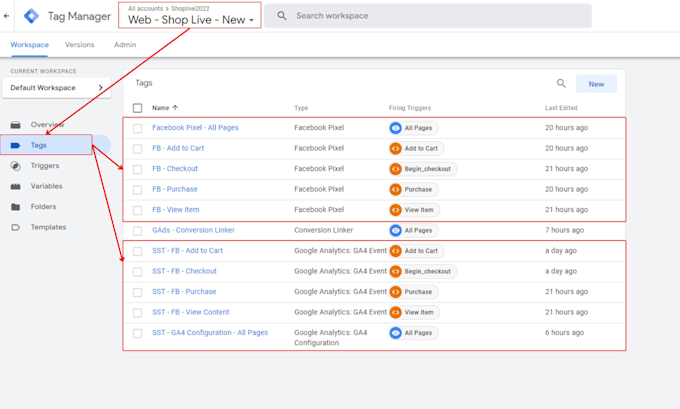Sort by Name column arrow

175,108
